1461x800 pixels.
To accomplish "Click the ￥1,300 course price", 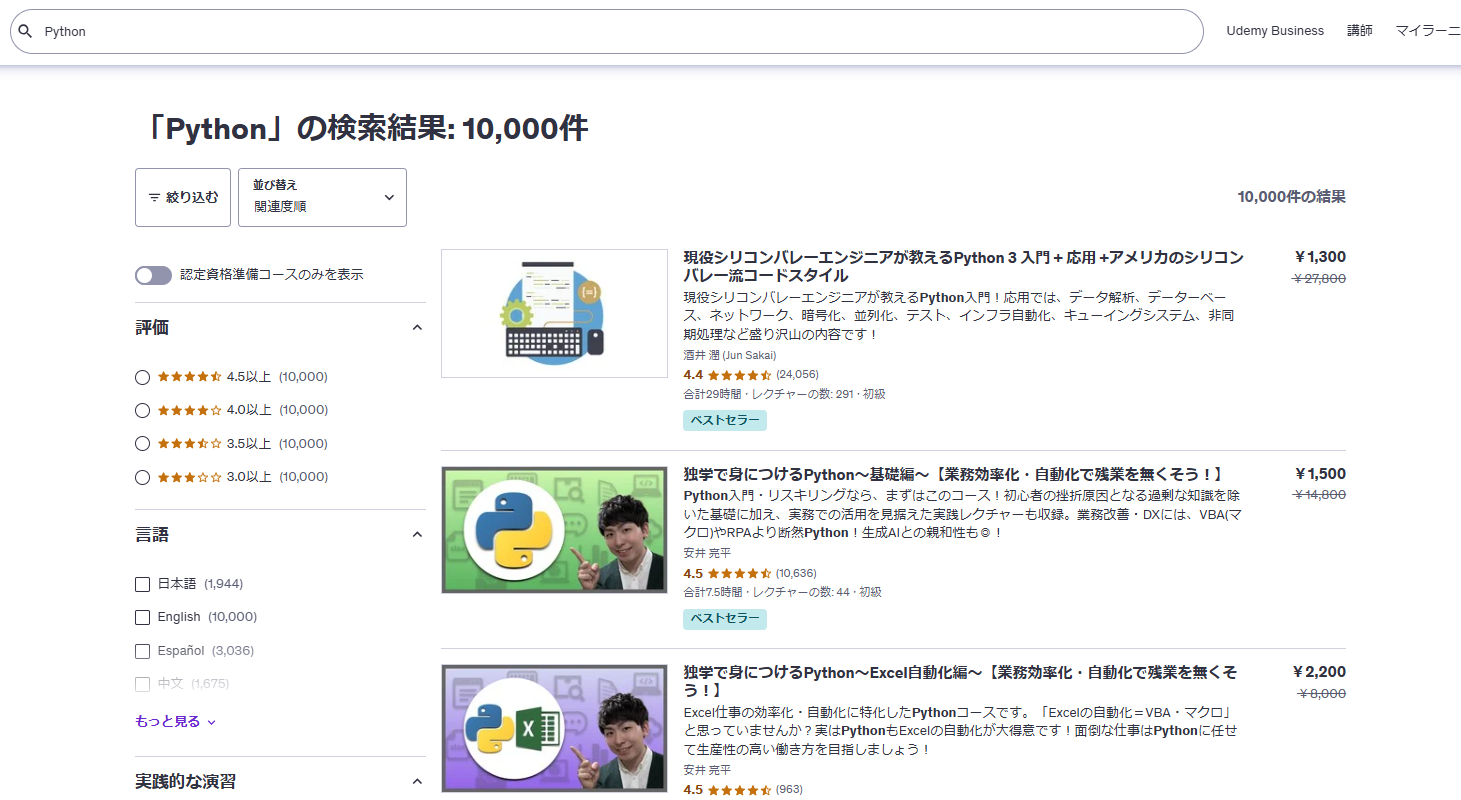I will tap(1320, 257).
